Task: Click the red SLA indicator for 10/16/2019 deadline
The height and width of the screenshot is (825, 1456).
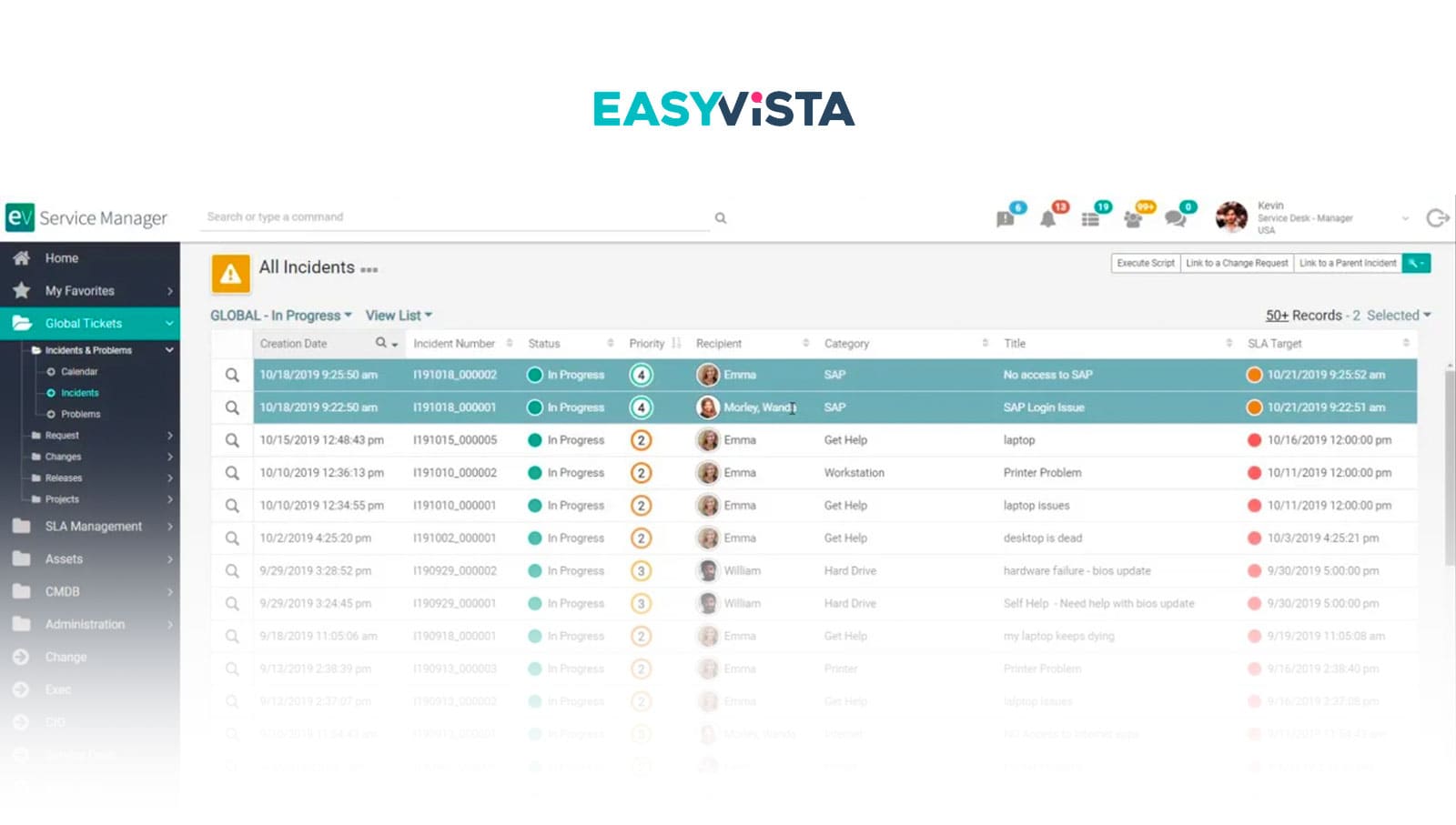Action: (1254, 439)
